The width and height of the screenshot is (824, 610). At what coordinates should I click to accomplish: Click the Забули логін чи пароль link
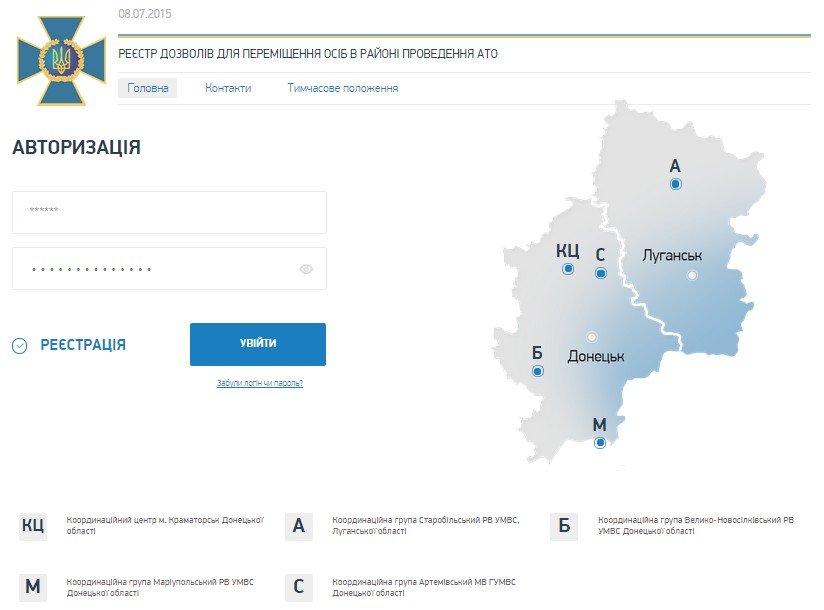point(260,383)
